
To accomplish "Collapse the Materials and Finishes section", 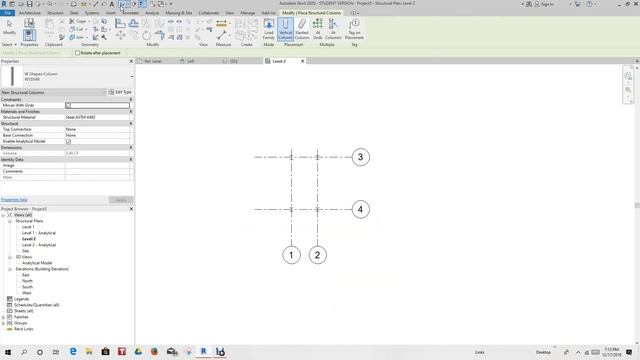I will point(131,111).
